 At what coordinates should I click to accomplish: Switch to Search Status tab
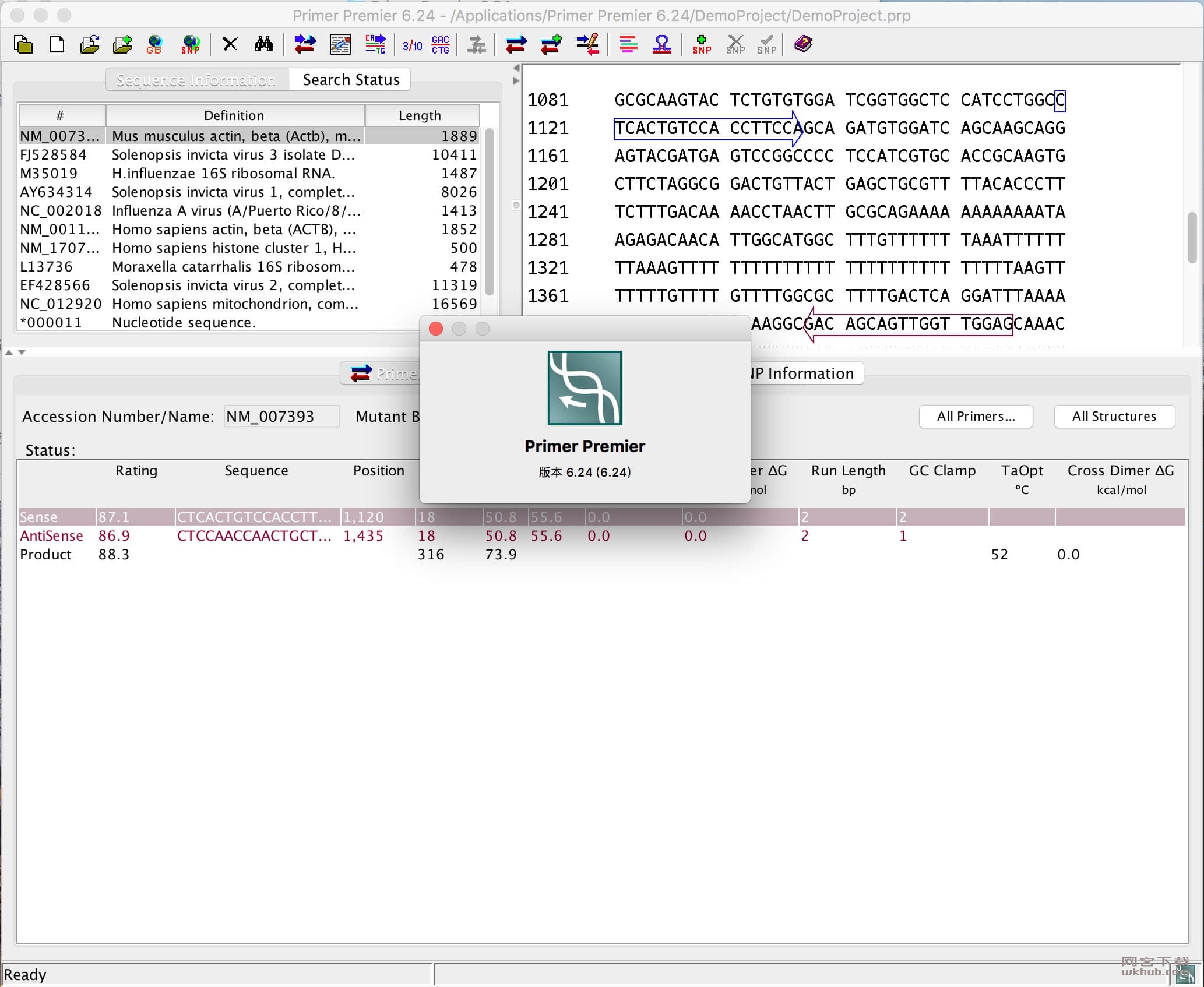pos(351,80)
